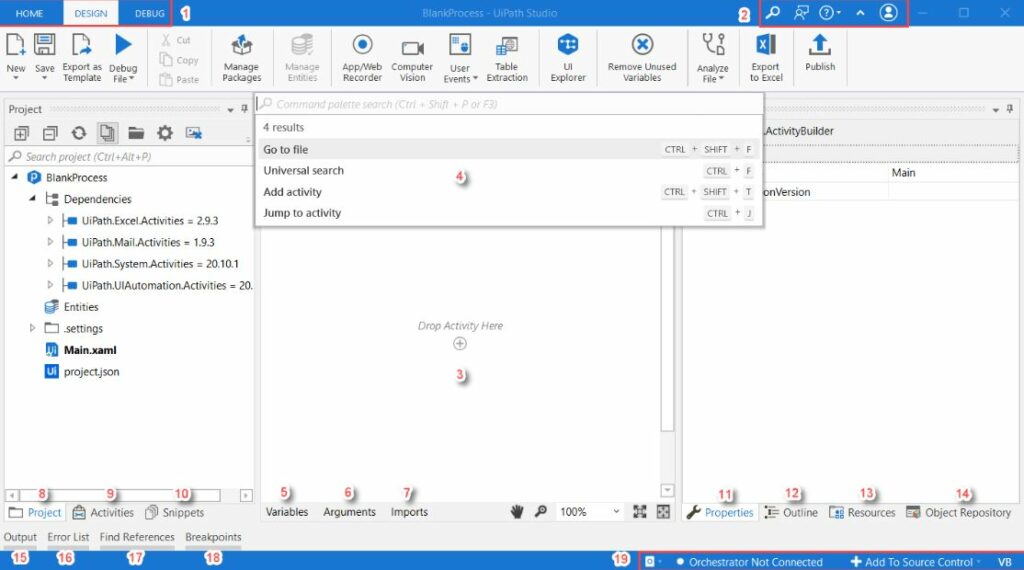Click the plus under Drop Activity Here
The height and width of the screenshot is (570, 1024).
coord(460,343)
